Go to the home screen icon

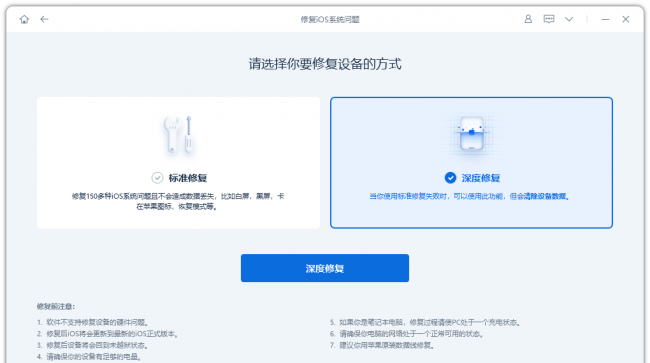point(24,19)
